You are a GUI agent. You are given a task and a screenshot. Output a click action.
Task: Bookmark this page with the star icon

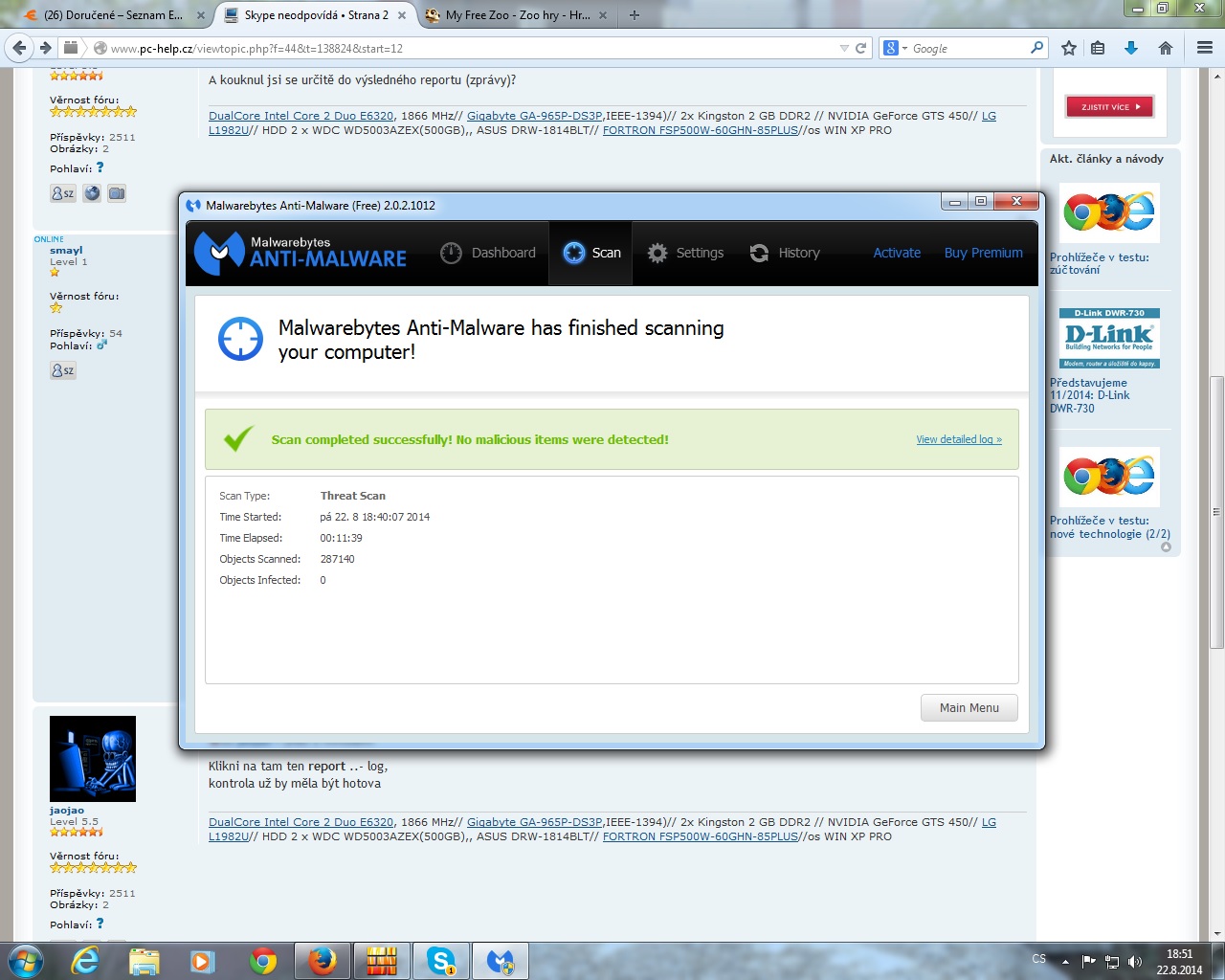click(1069, 48)
